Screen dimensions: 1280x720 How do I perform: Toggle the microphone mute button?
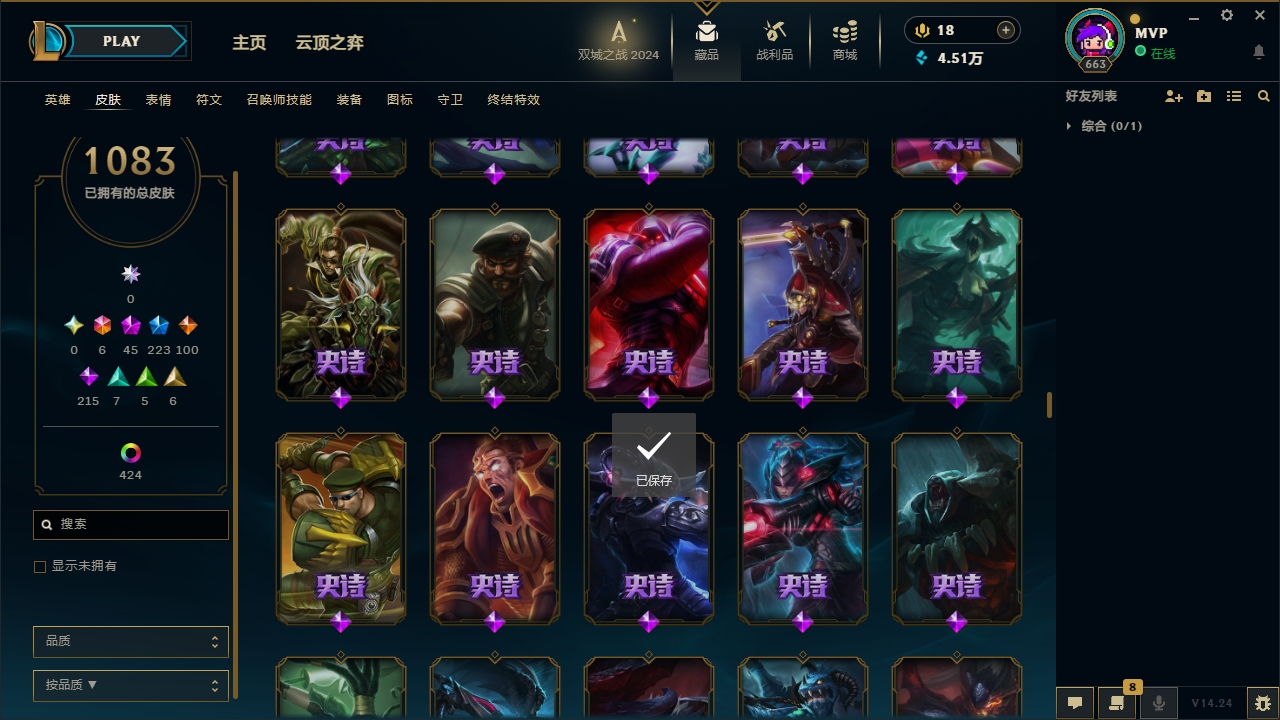point(1159,703)
